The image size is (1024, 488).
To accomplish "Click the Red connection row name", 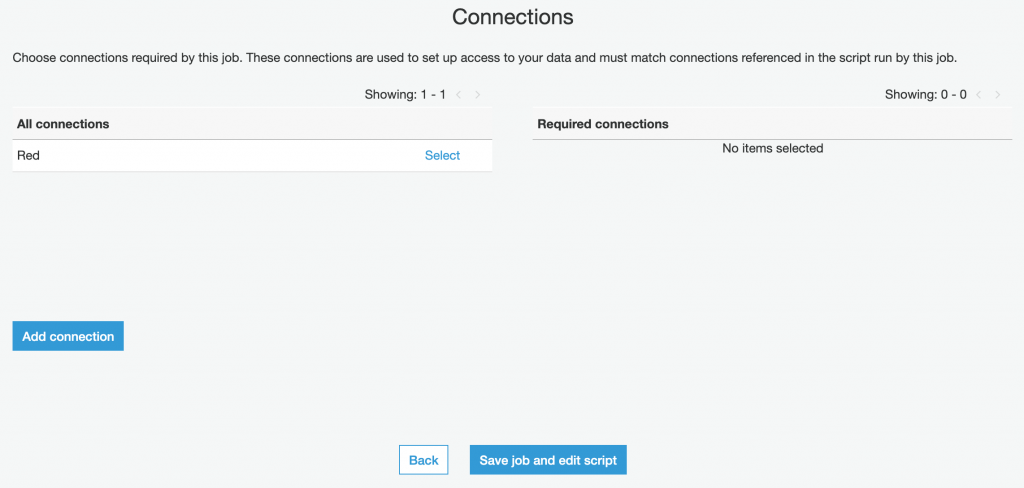I will (x=29, y=155).
